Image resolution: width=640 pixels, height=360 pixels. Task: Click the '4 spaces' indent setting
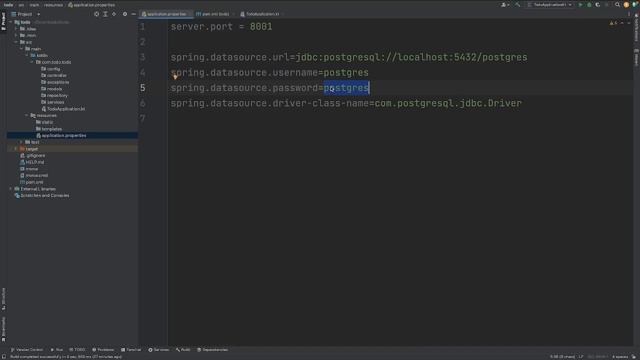(x=620, y=357)
